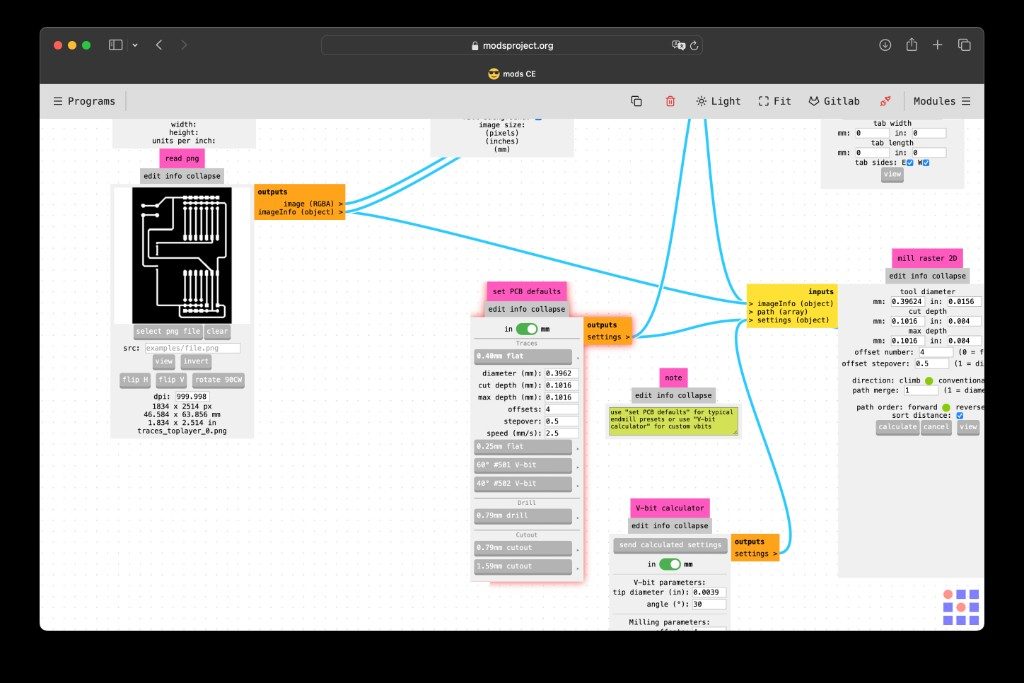Click the PCB traces image thumbnail
Screen dimensions: 1024x683
pos(182,255)
